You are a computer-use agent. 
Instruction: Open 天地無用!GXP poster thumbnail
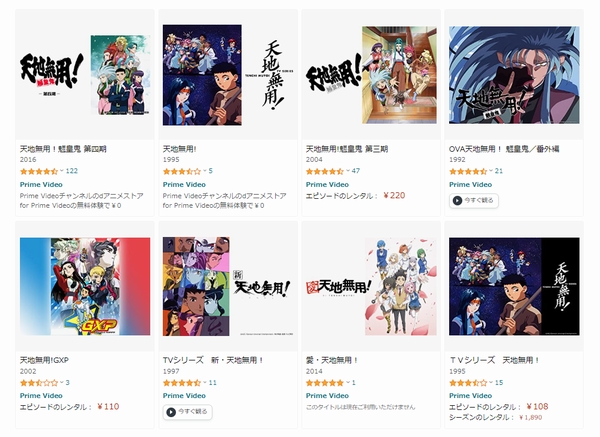pyautogui.click(x=85, y=286)
